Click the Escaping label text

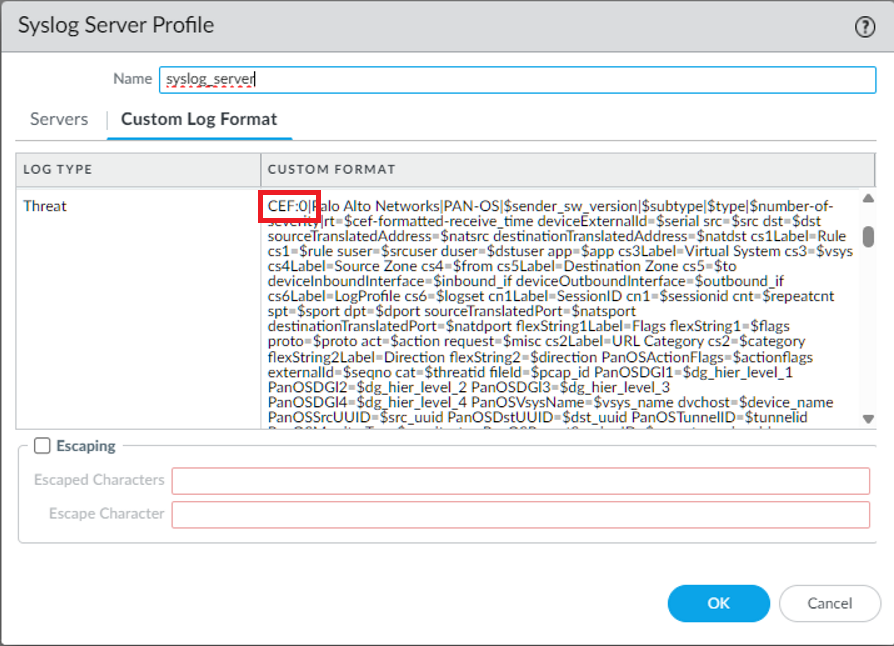pos(87,446)
